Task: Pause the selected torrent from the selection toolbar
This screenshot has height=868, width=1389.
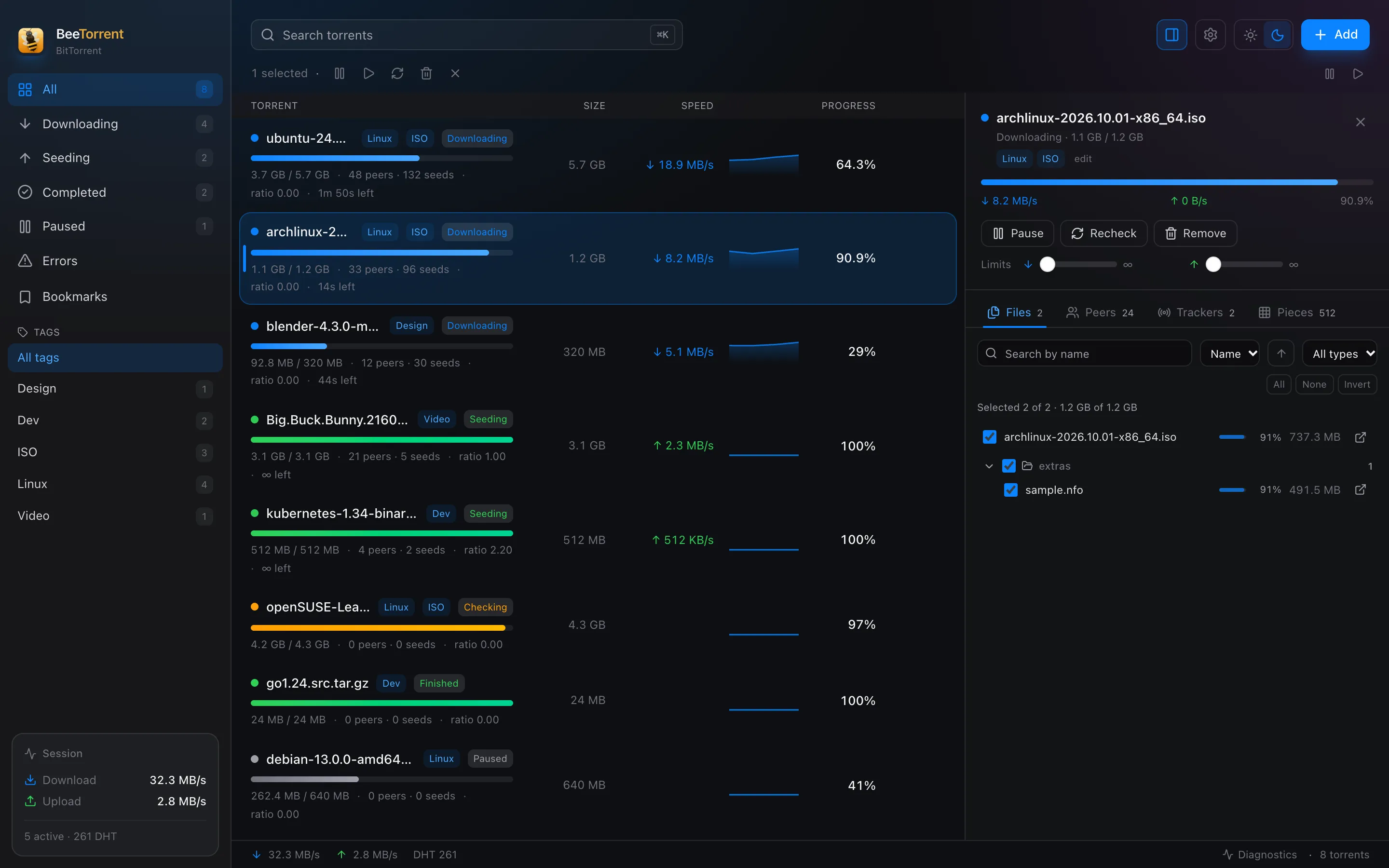Action: point(339,73)
